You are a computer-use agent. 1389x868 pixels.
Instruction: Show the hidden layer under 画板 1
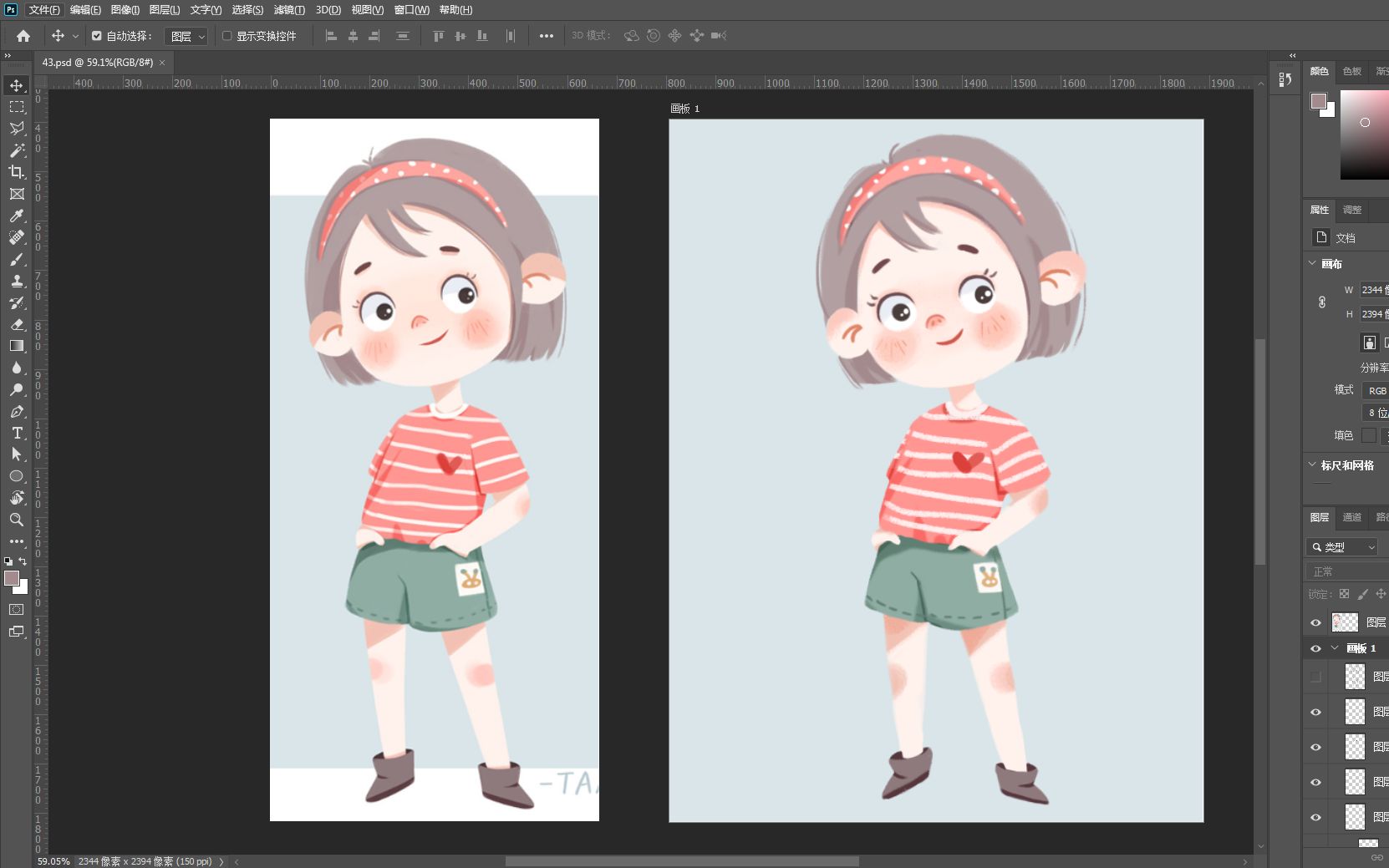(x=1316, y=677)
